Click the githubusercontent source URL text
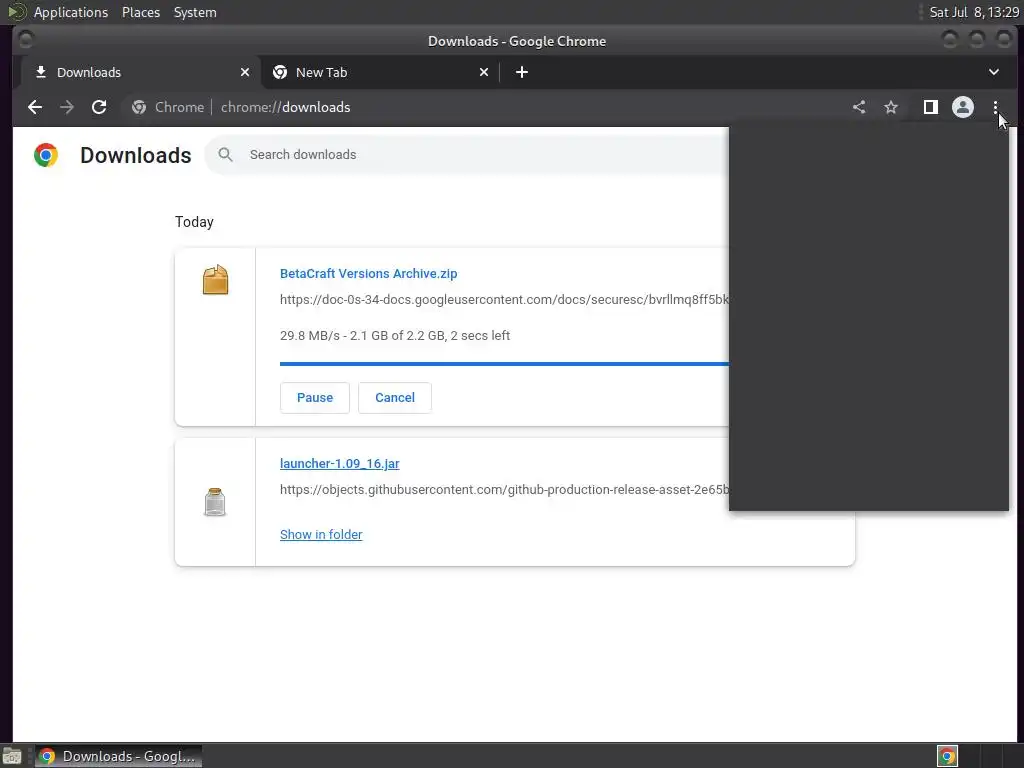 point(504,490)
